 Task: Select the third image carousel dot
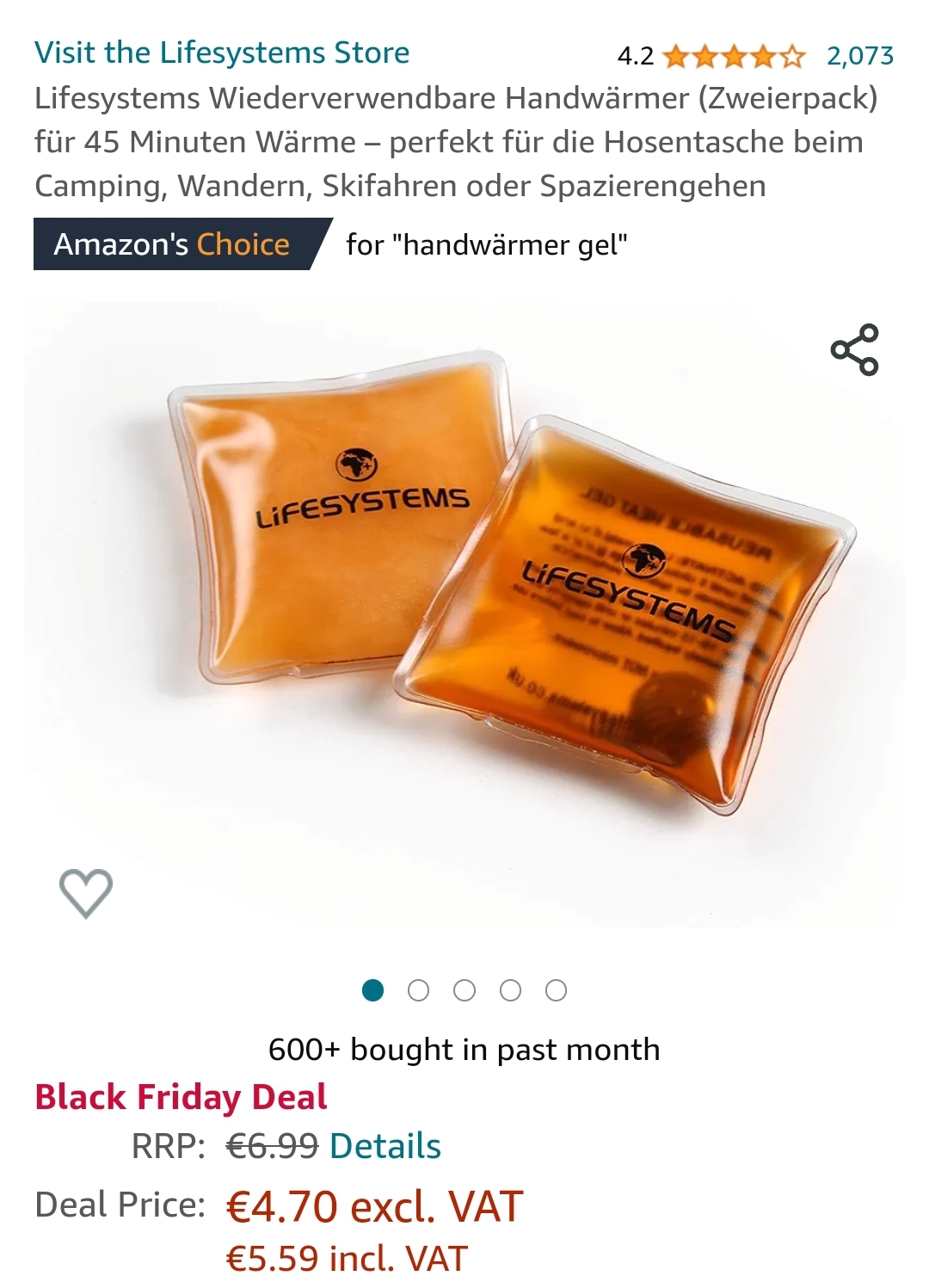coord(464,990)
